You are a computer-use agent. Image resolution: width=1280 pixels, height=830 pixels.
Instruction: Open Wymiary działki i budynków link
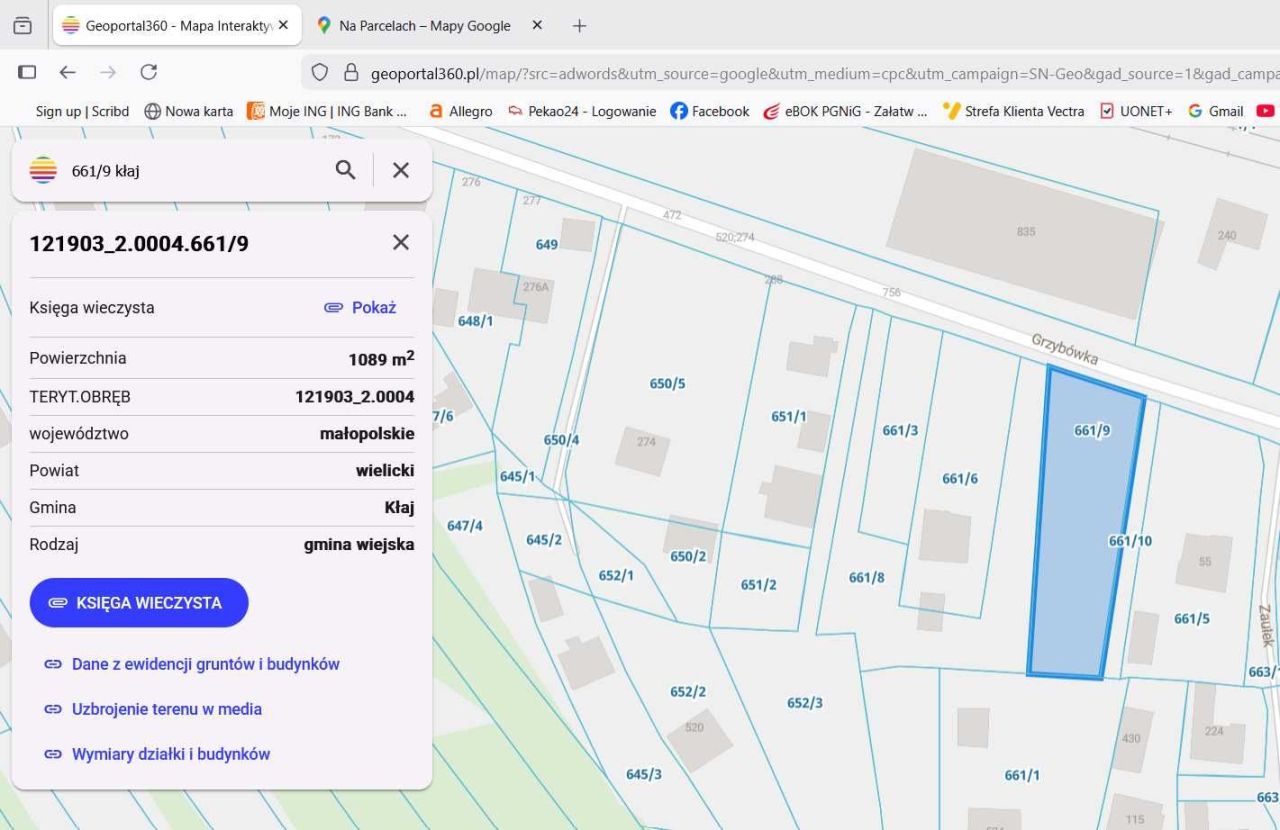point(170,754)
